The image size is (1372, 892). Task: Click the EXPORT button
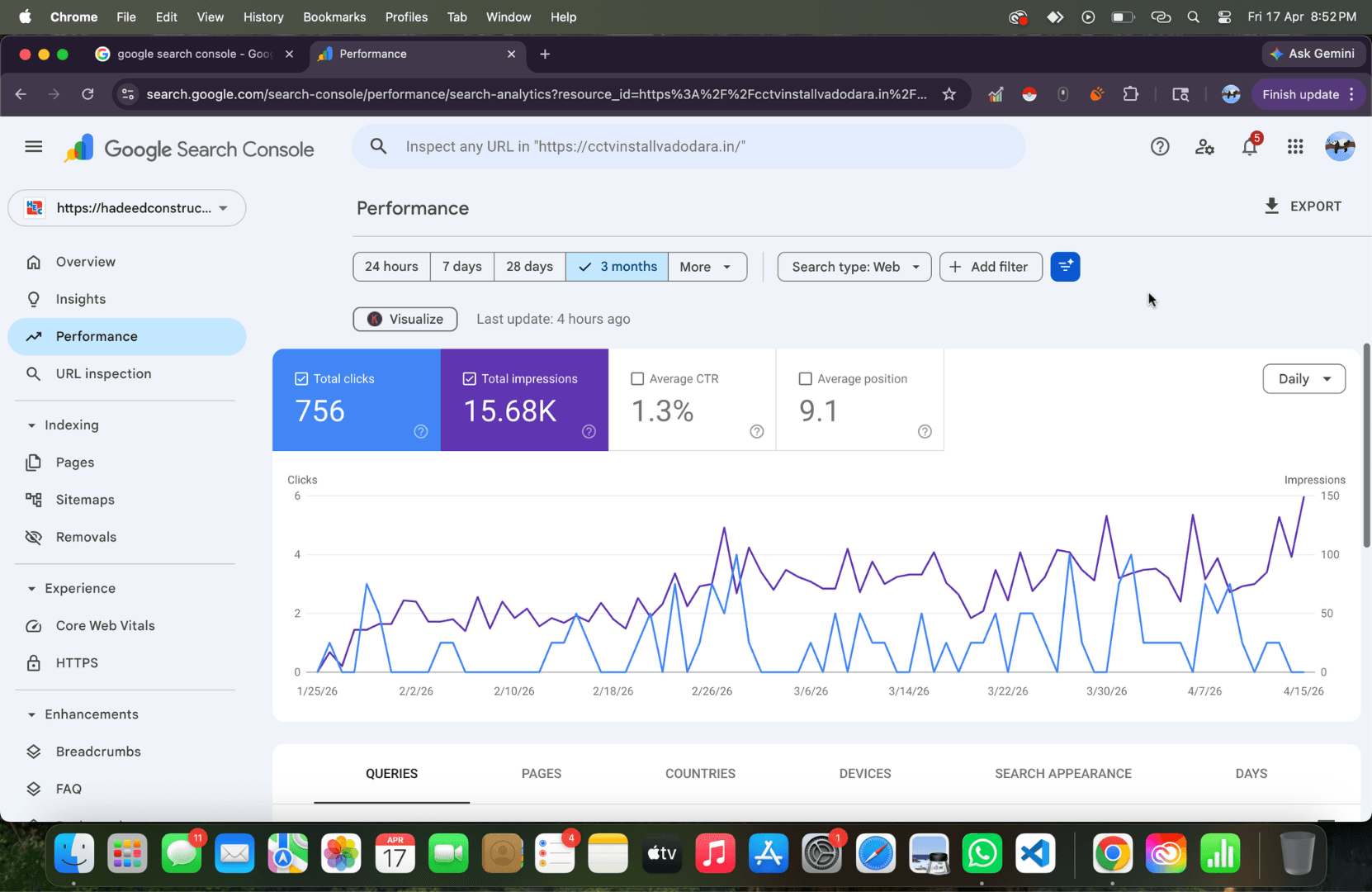point(1303,206)
